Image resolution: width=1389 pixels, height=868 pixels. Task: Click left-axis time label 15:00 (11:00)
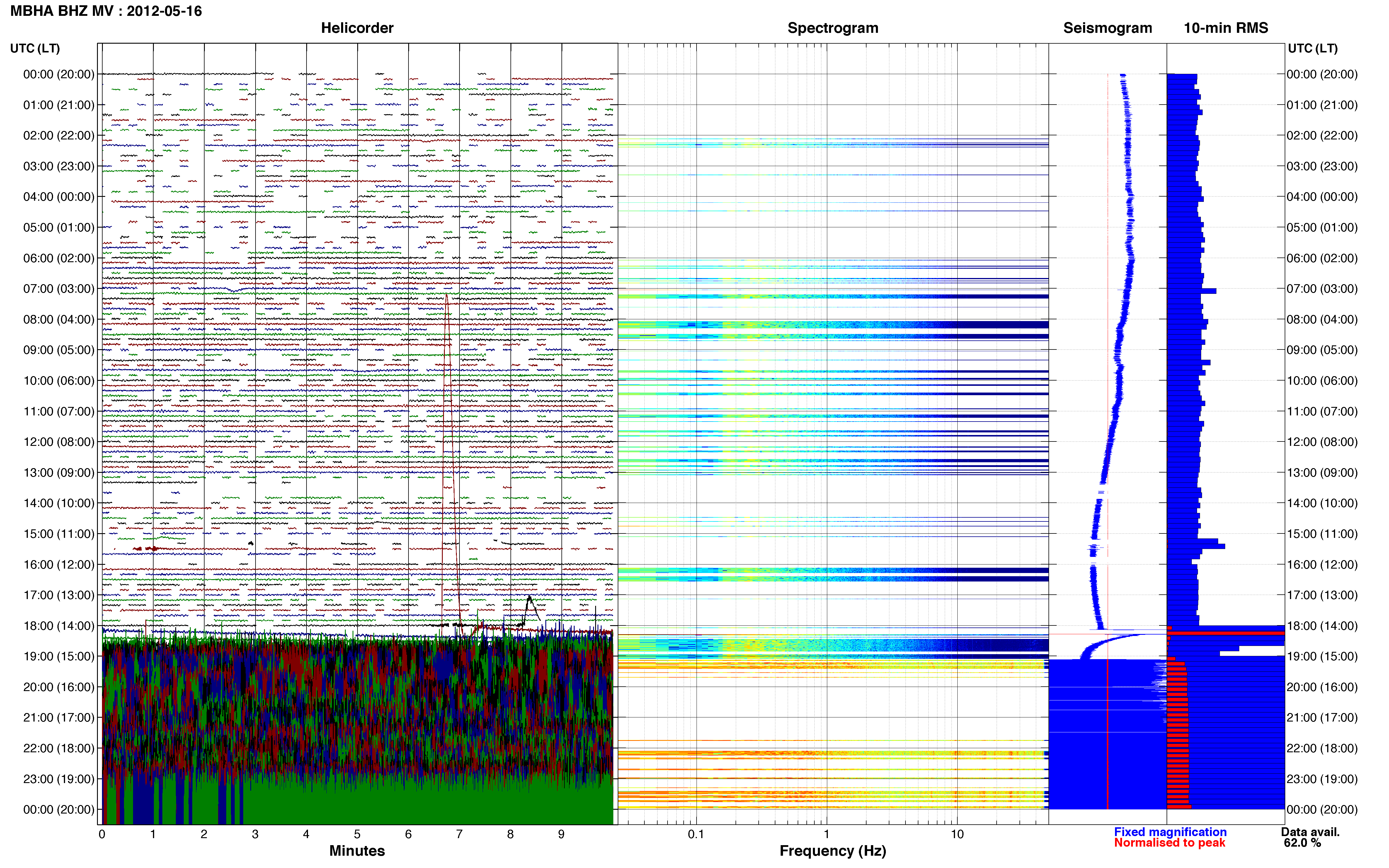pos(59,534)
